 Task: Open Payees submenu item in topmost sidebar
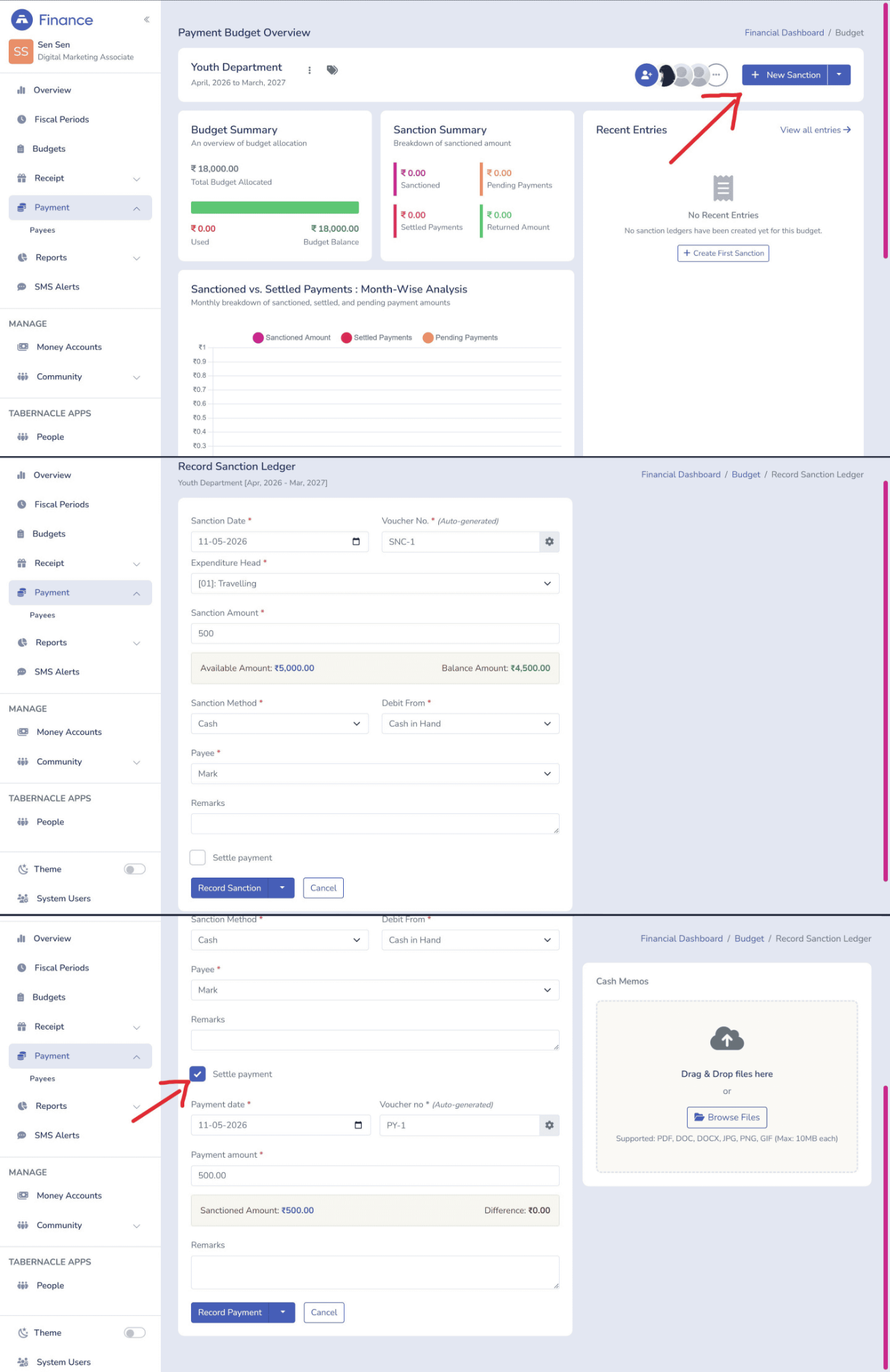(42, 230)
